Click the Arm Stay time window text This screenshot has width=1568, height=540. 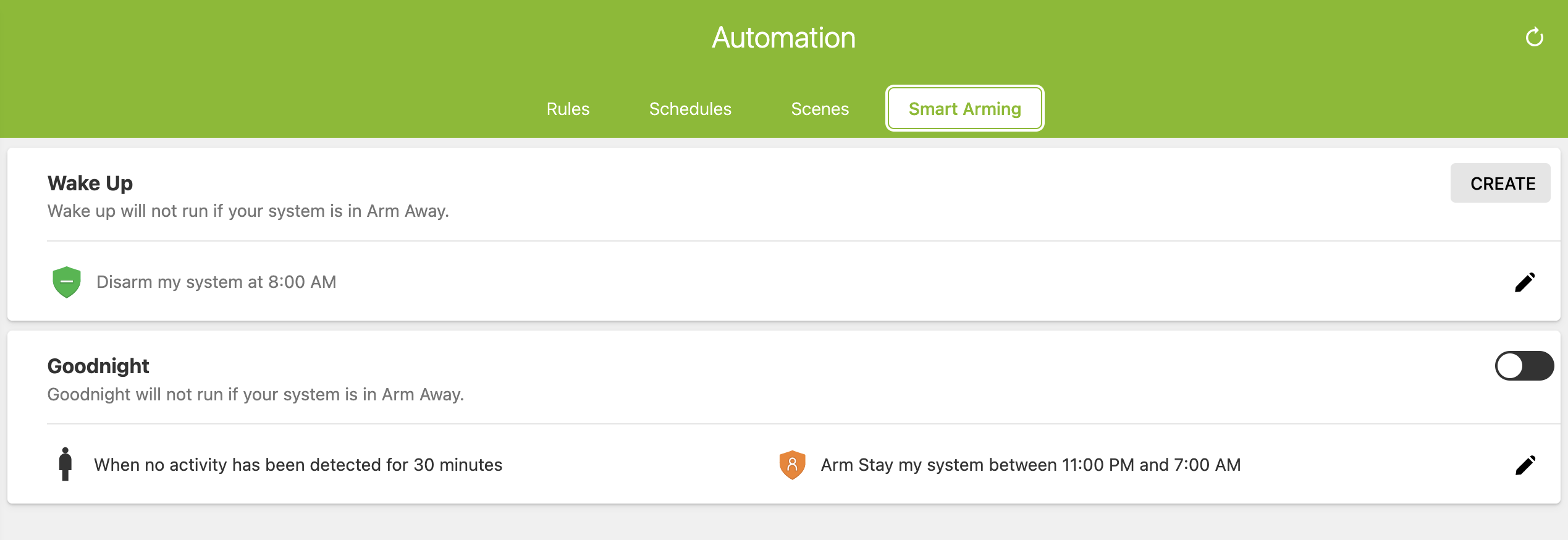[x=1031, y=465]
